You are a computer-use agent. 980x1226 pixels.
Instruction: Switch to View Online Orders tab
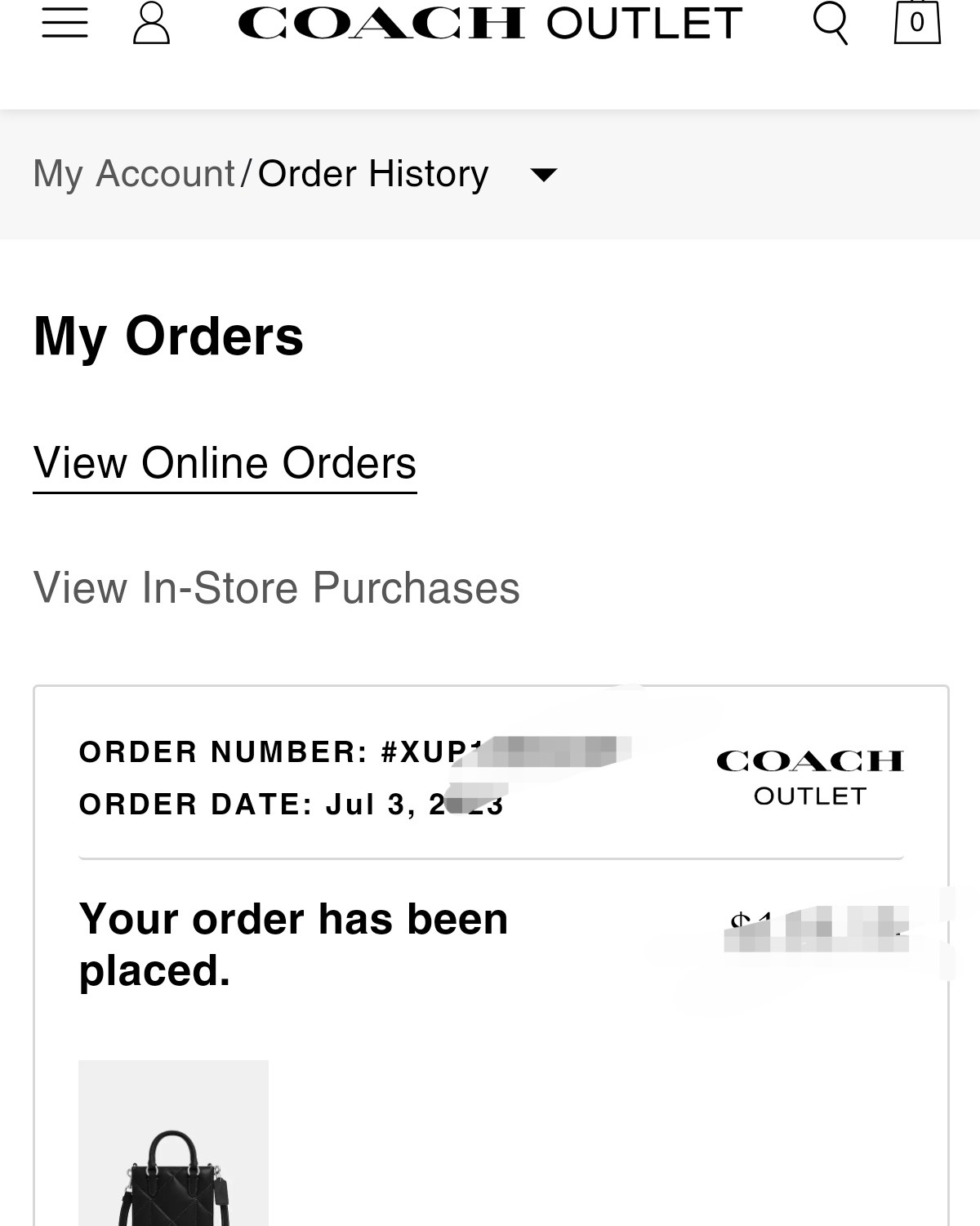(x=225, y=464)
